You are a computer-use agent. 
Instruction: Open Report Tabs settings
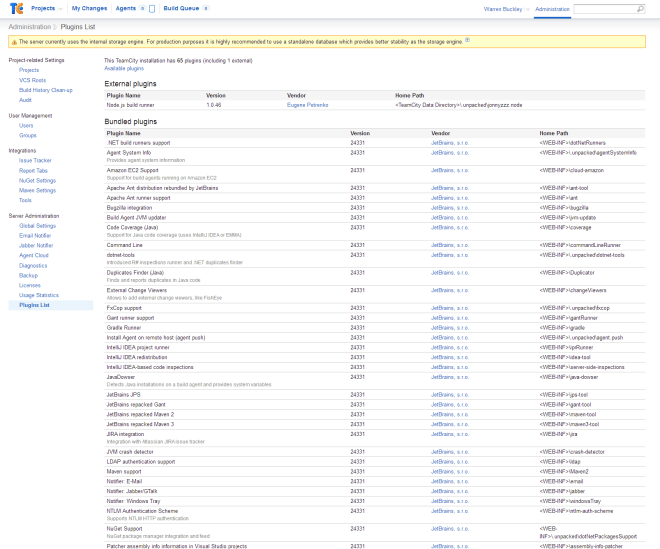[x=33, y=171]
